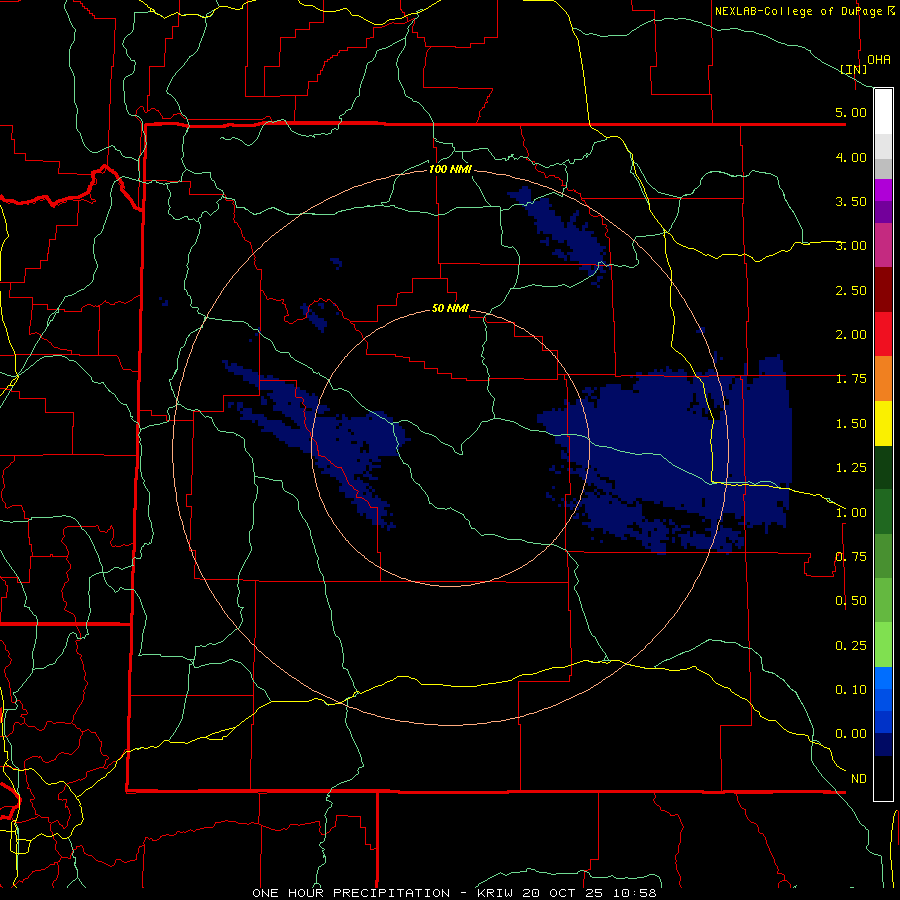Click the magenta 3.50 inch legend color
The height and width of the screenshot is (900, 900).
[x=883, y=190]
